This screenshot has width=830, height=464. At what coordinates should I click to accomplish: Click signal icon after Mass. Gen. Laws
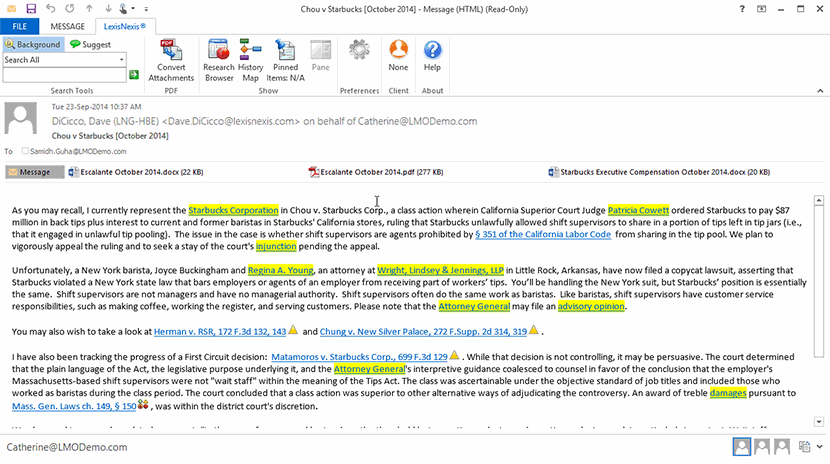143,405
